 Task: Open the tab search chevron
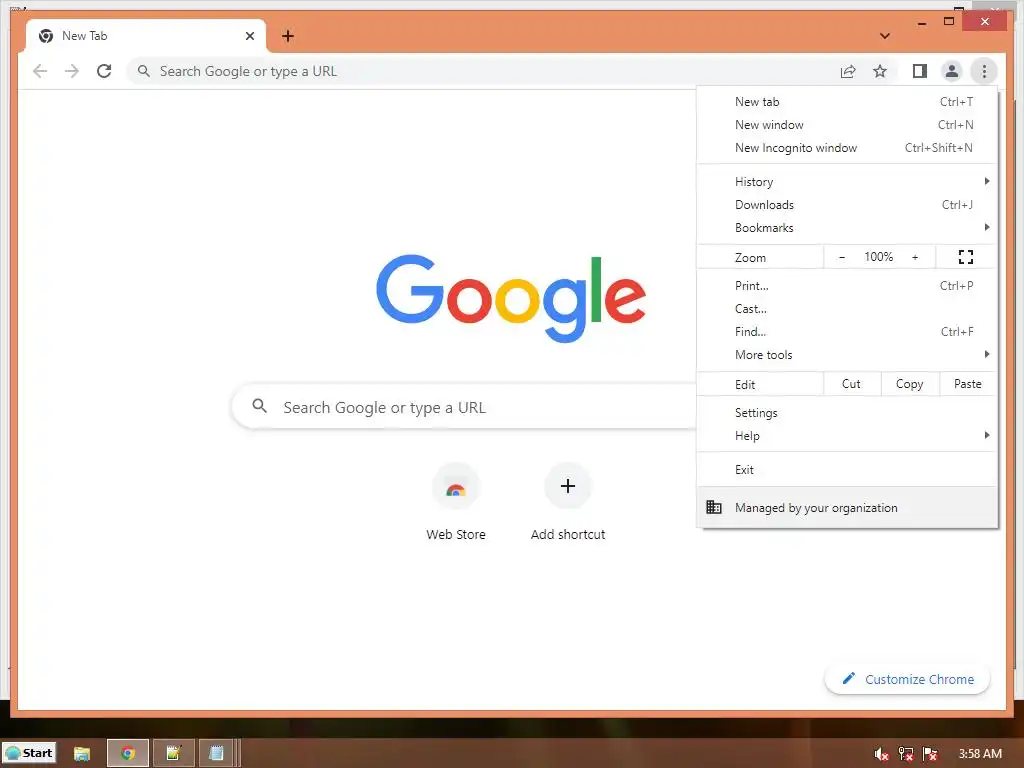[x=885, y=36]
